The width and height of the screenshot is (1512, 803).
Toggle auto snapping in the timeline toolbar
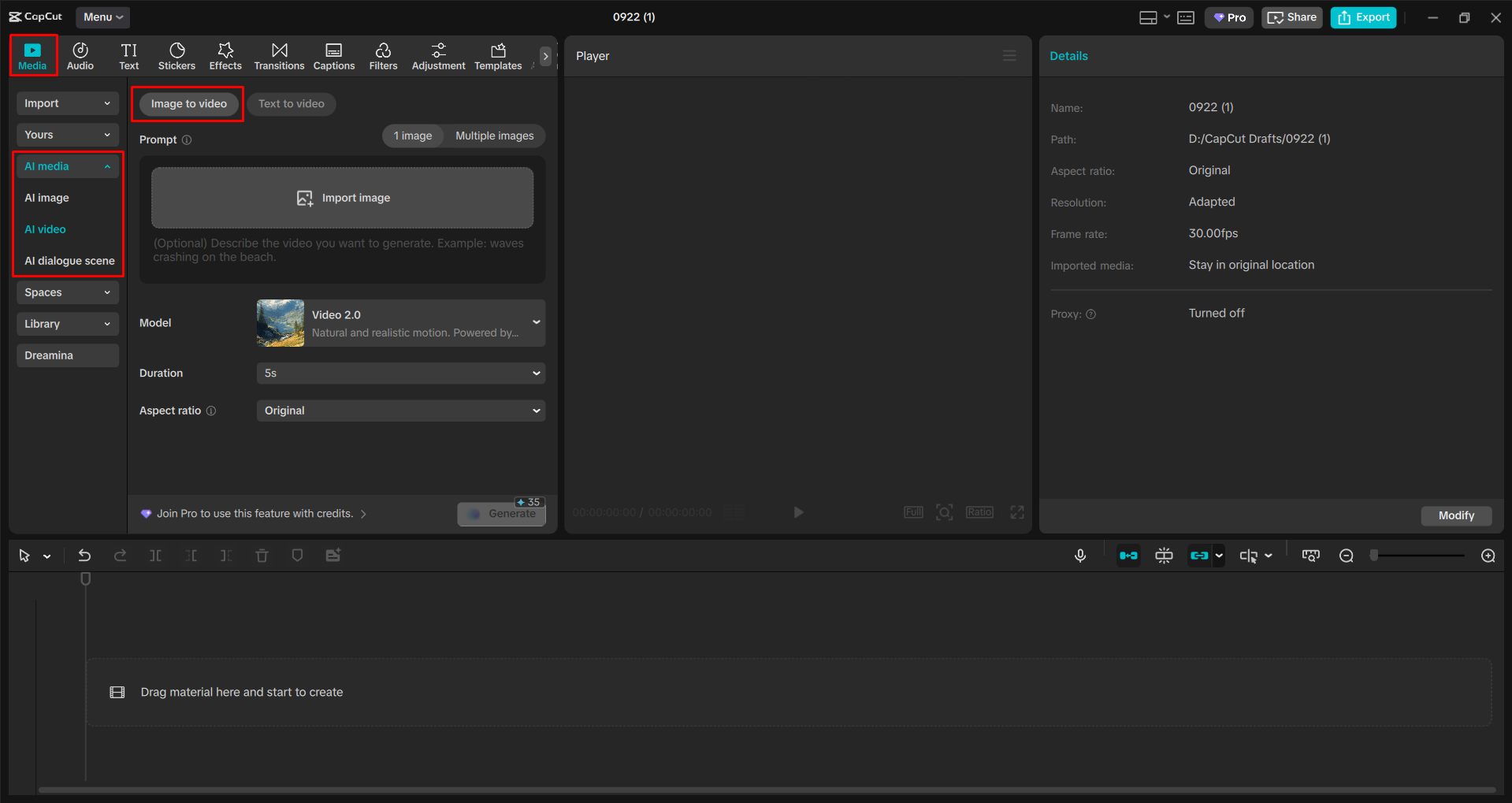1128,555
